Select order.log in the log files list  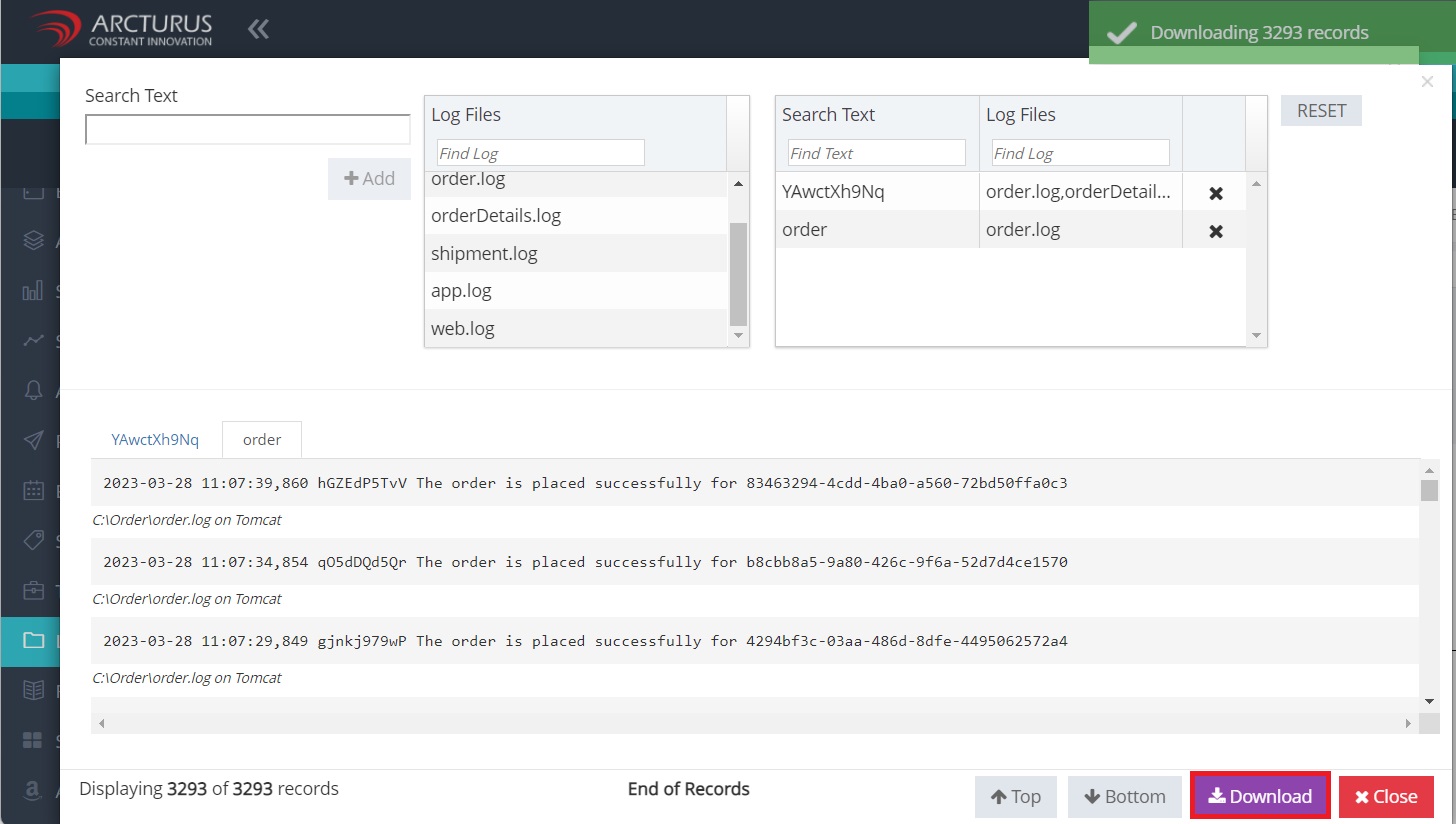pos(576,183)
